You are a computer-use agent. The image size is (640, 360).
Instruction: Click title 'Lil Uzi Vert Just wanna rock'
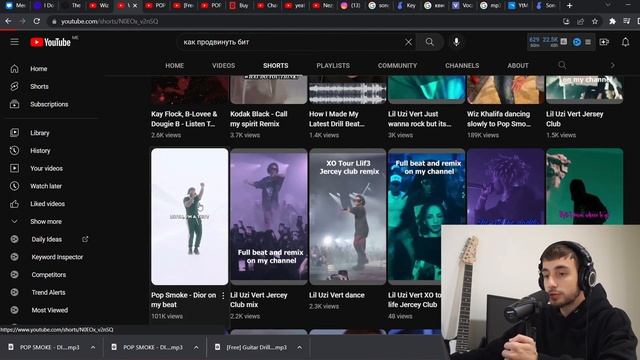coord(420,119)
